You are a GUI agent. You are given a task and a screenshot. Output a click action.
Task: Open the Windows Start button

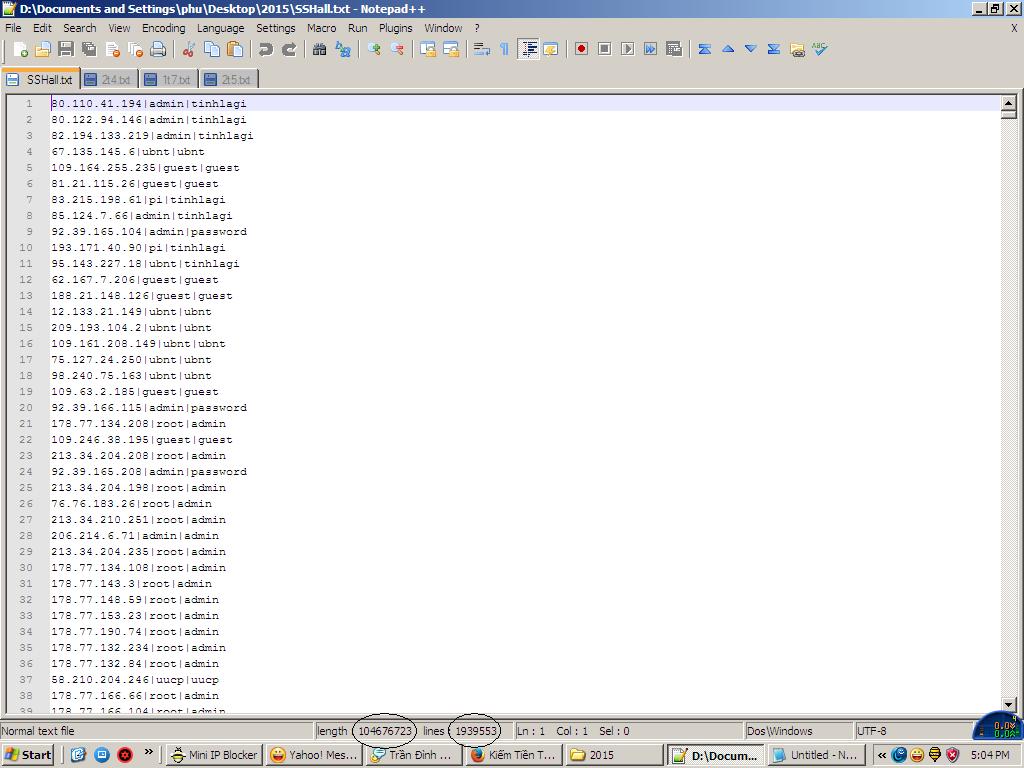(28, 755)
